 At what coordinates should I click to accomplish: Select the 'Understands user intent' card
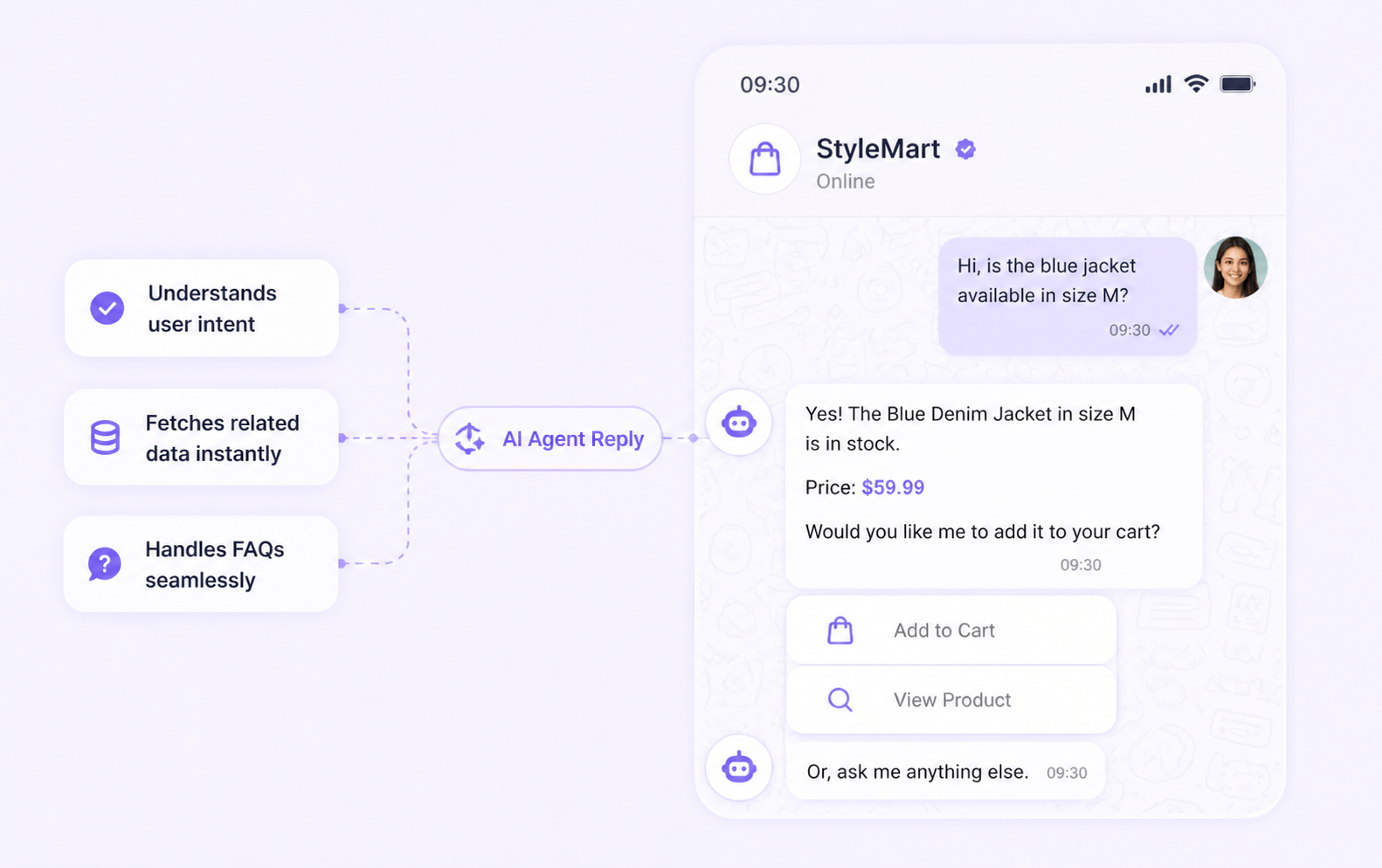coord(202,308)
